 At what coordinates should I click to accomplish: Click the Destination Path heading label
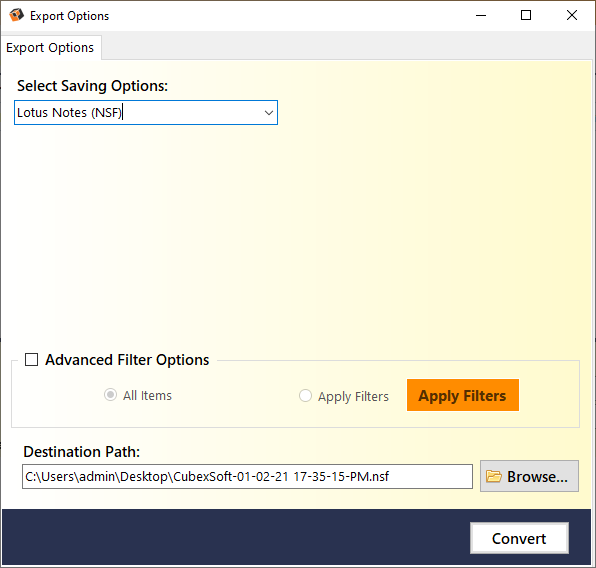82,452
